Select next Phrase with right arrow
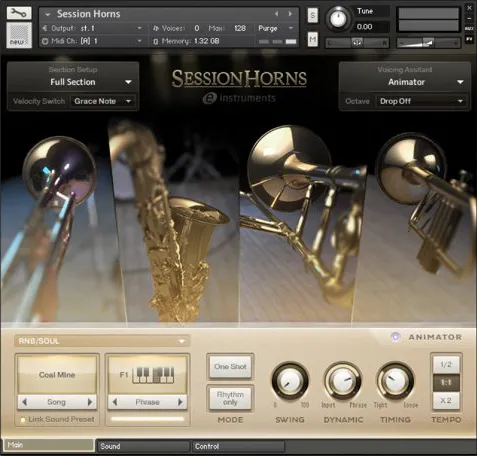 180,402
